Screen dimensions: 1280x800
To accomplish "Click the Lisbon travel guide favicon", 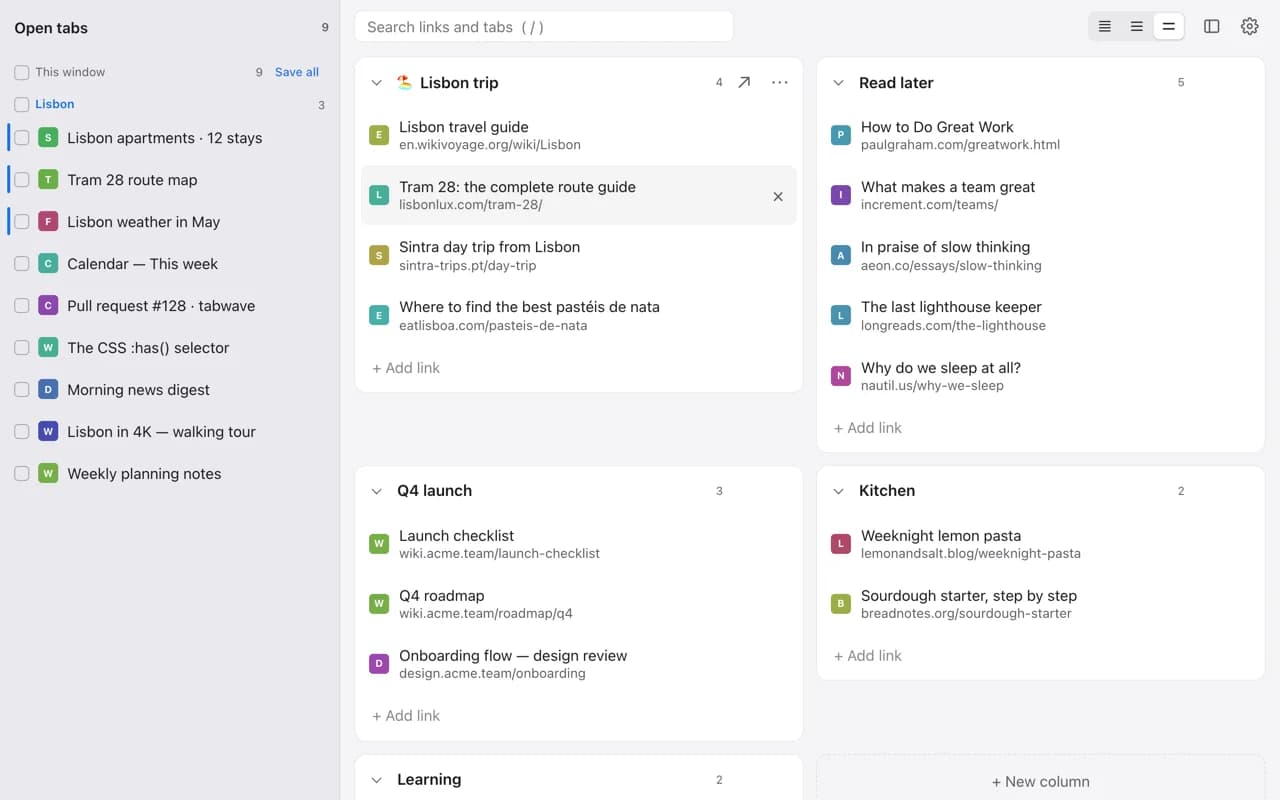I will point(379,135).
